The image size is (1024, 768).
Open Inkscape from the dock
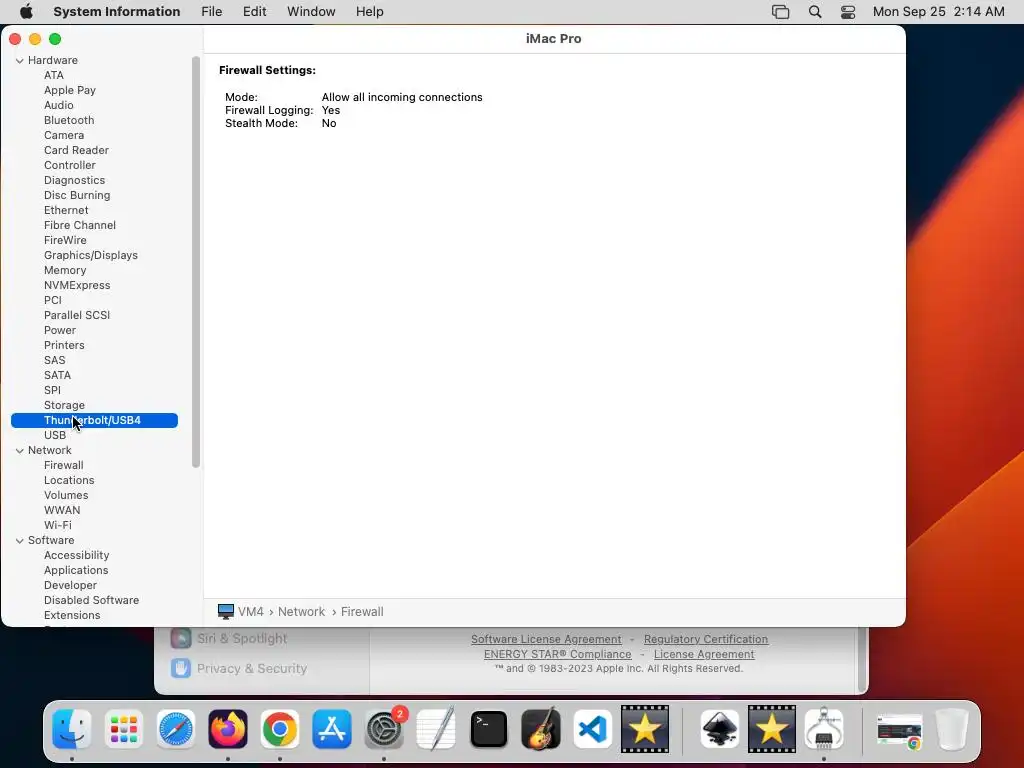click(x=720, y=729)
